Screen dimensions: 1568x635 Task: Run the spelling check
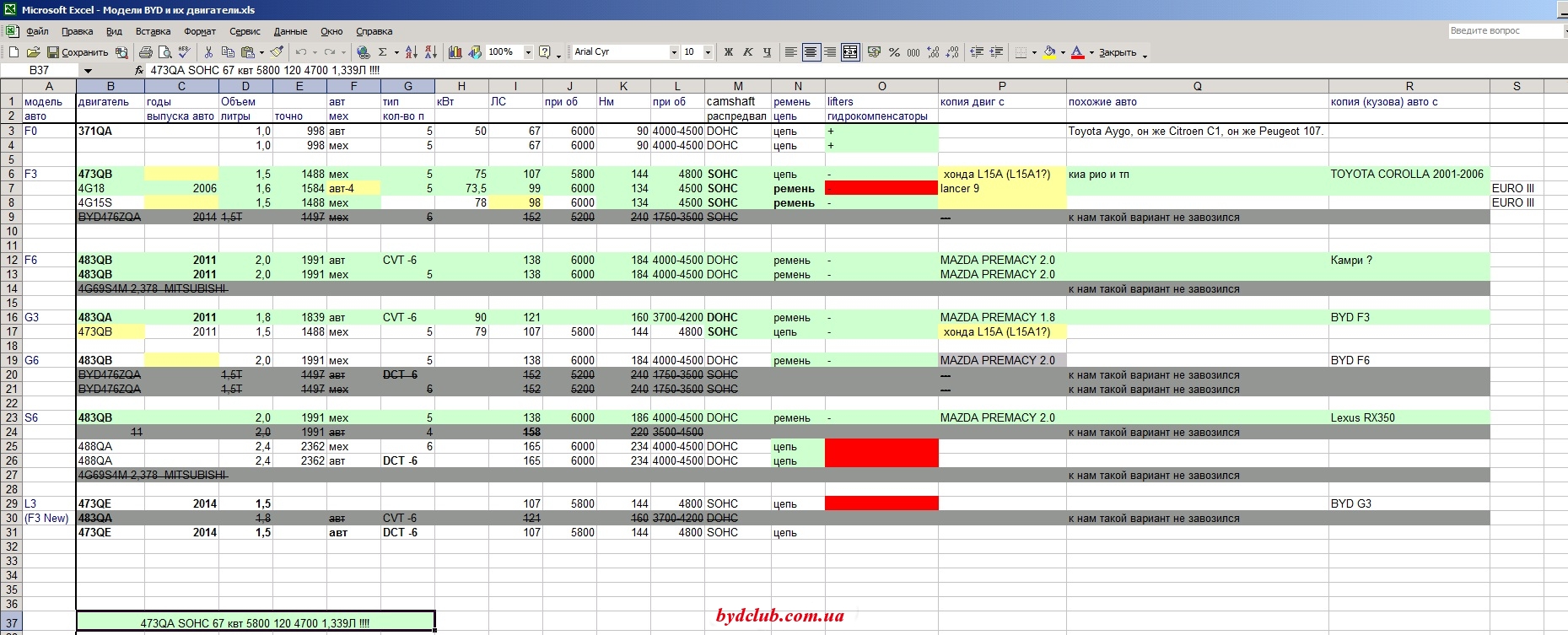coord(184,52)
